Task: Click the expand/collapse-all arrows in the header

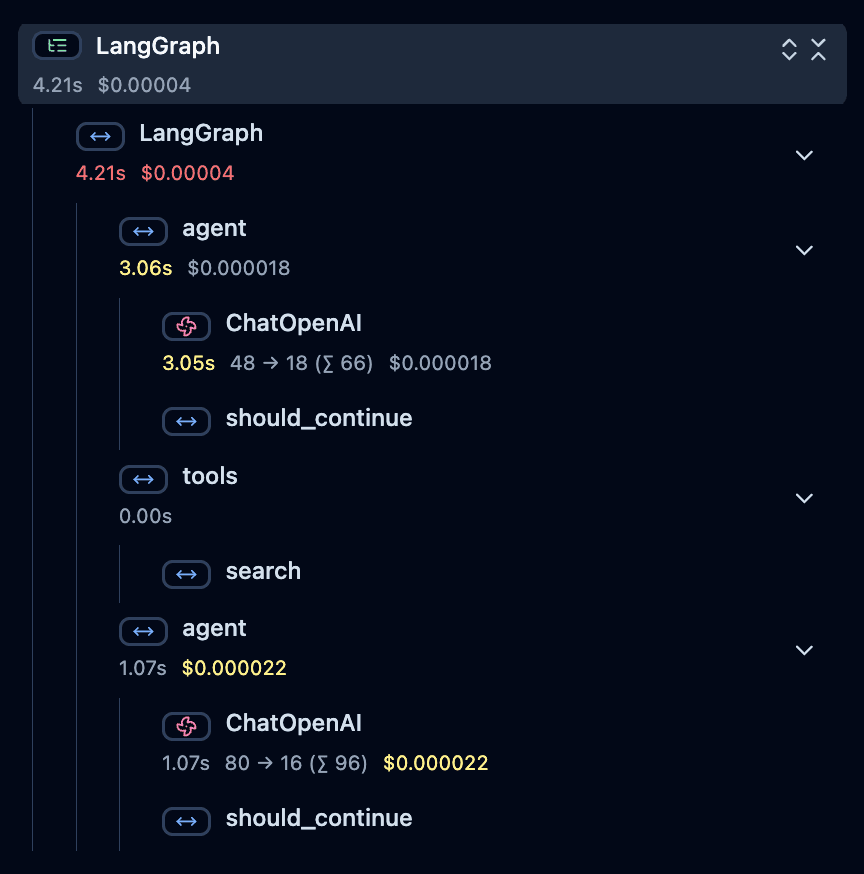Action: click(x=789, y=49)
